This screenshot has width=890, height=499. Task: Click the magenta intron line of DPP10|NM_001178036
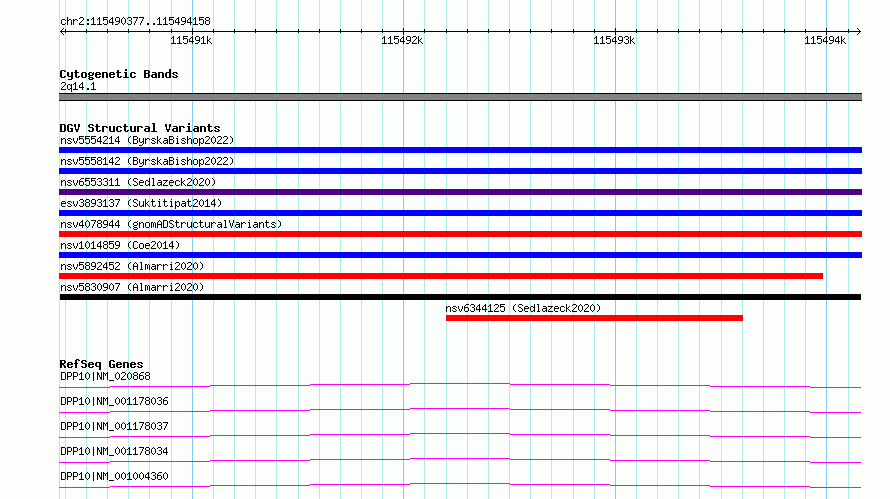coord(460,410)
